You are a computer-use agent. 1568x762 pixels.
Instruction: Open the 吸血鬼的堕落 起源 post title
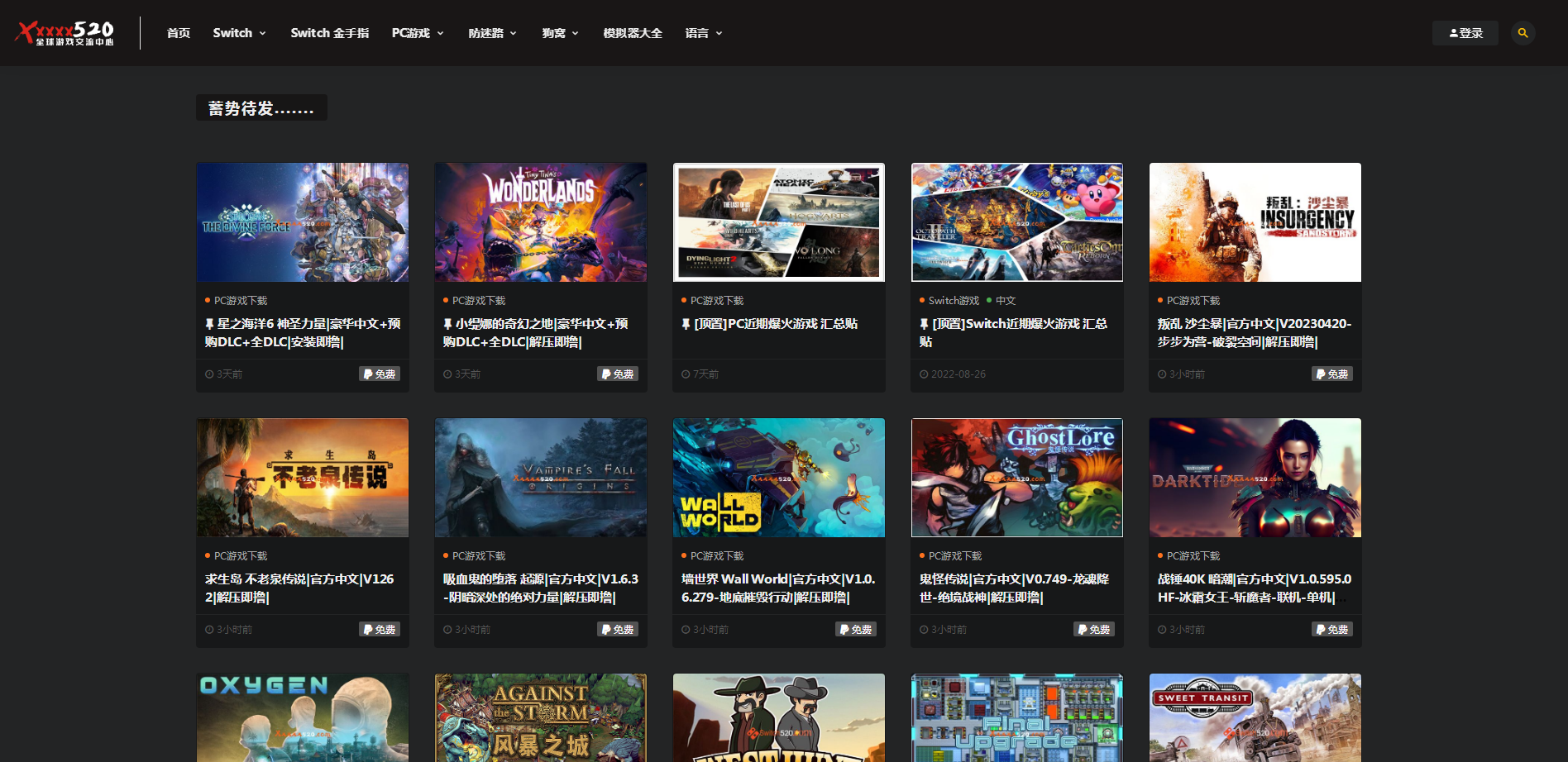(541, 588)
